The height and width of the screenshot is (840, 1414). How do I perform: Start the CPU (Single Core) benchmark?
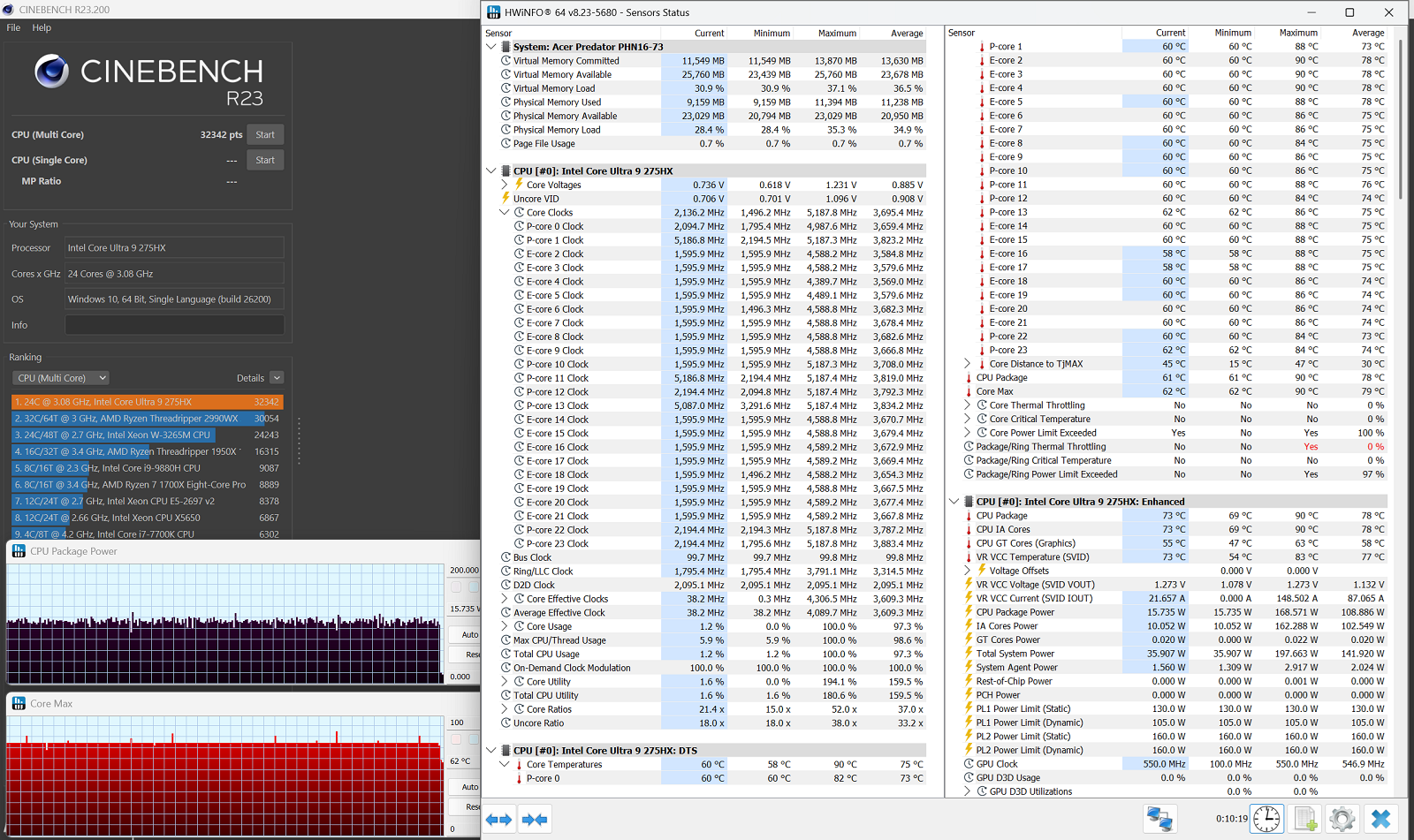point(265,160)
